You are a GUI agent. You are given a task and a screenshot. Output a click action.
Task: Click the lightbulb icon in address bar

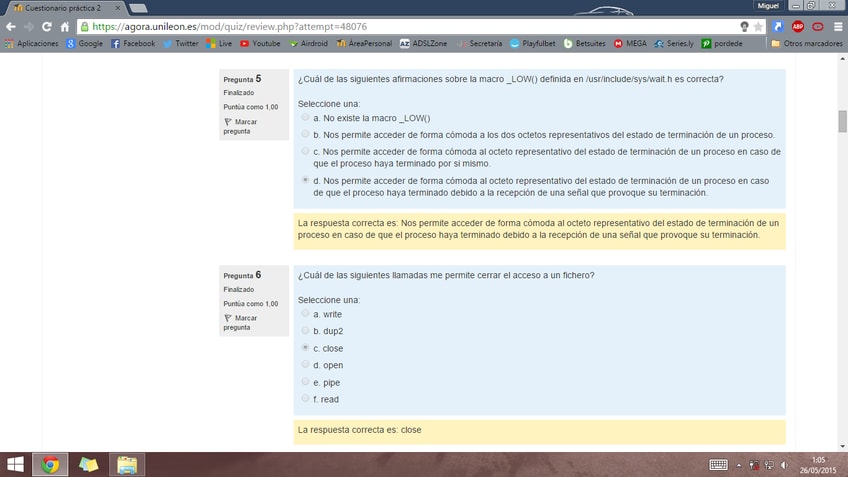(x=744, y=26)
